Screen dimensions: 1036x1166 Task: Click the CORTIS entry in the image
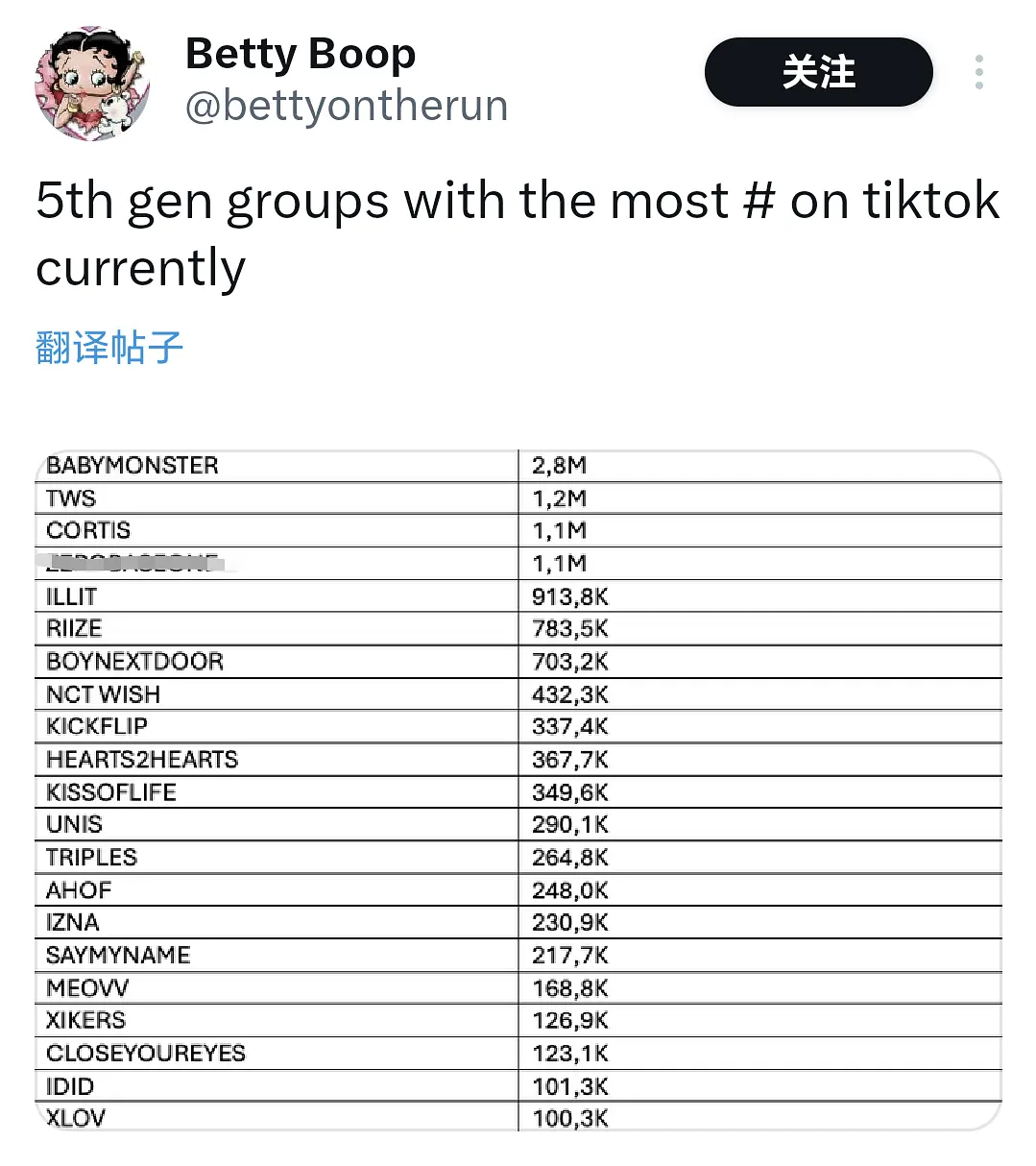tap(88, 530)
